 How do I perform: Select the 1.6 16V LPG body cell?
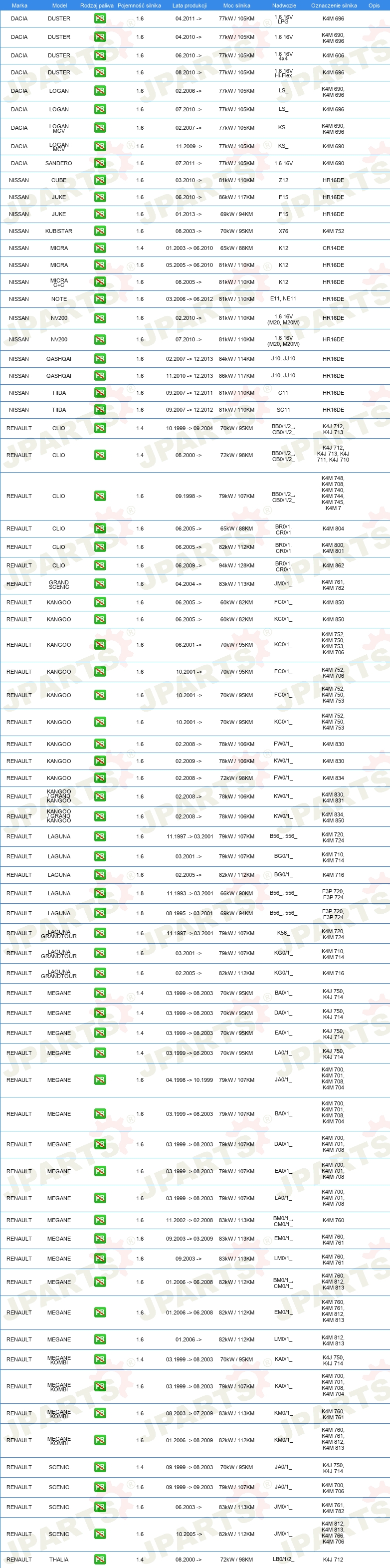(x=284, y=19)
